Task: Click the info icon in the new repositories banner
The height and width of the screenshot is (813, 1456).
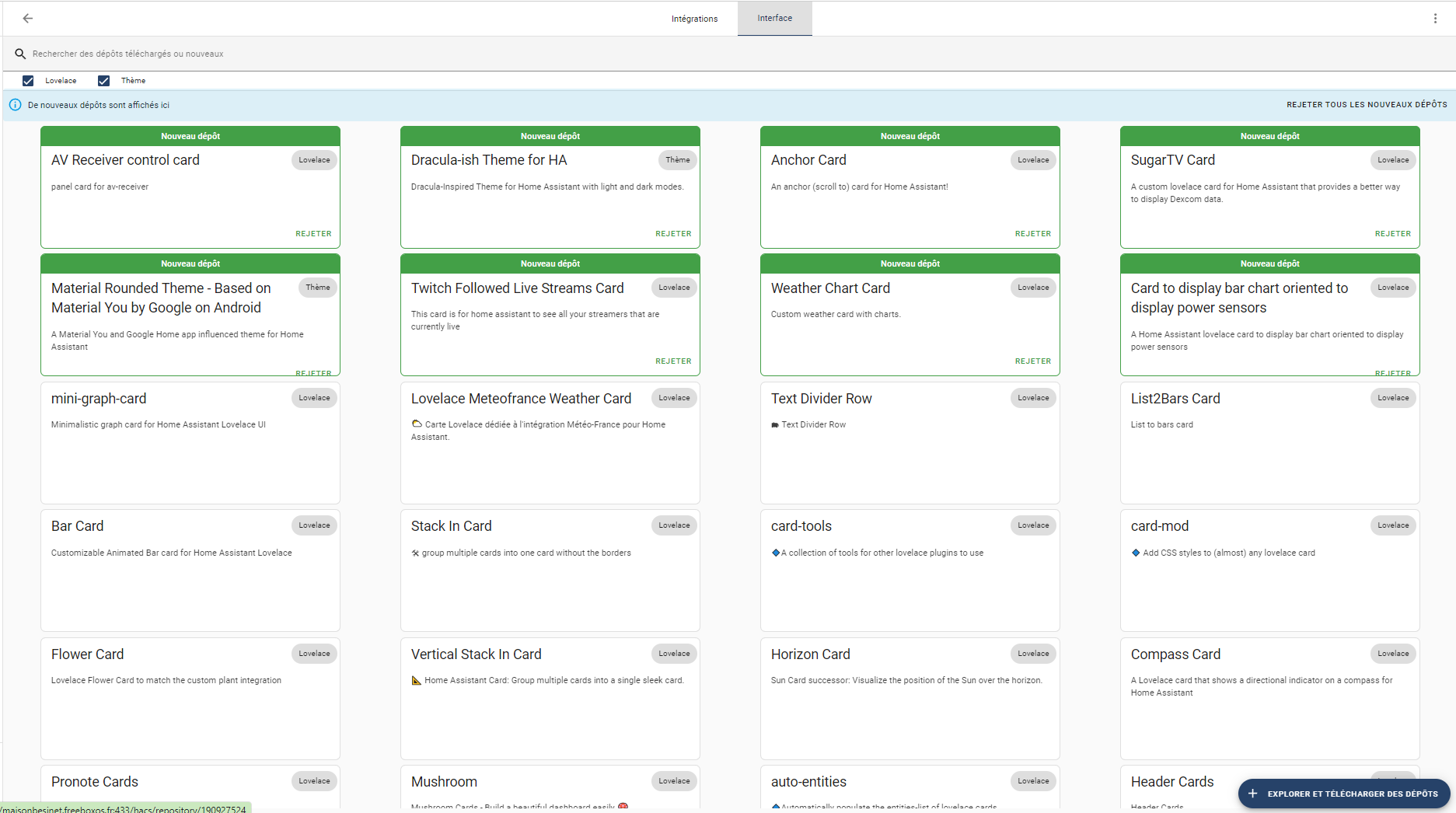Action: point(15,105)
